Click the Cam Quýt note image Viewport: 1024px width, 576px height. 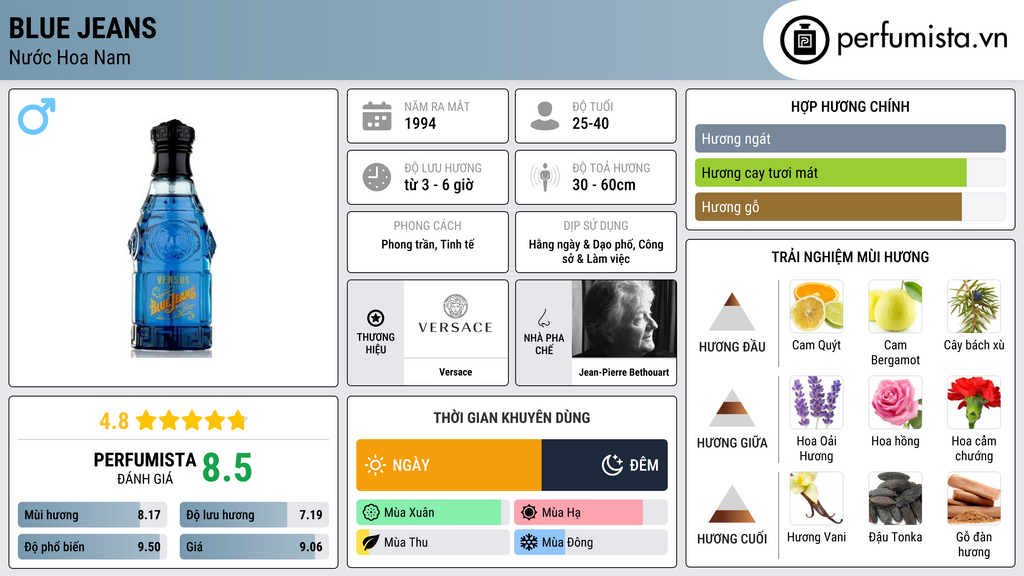(816, 306)
